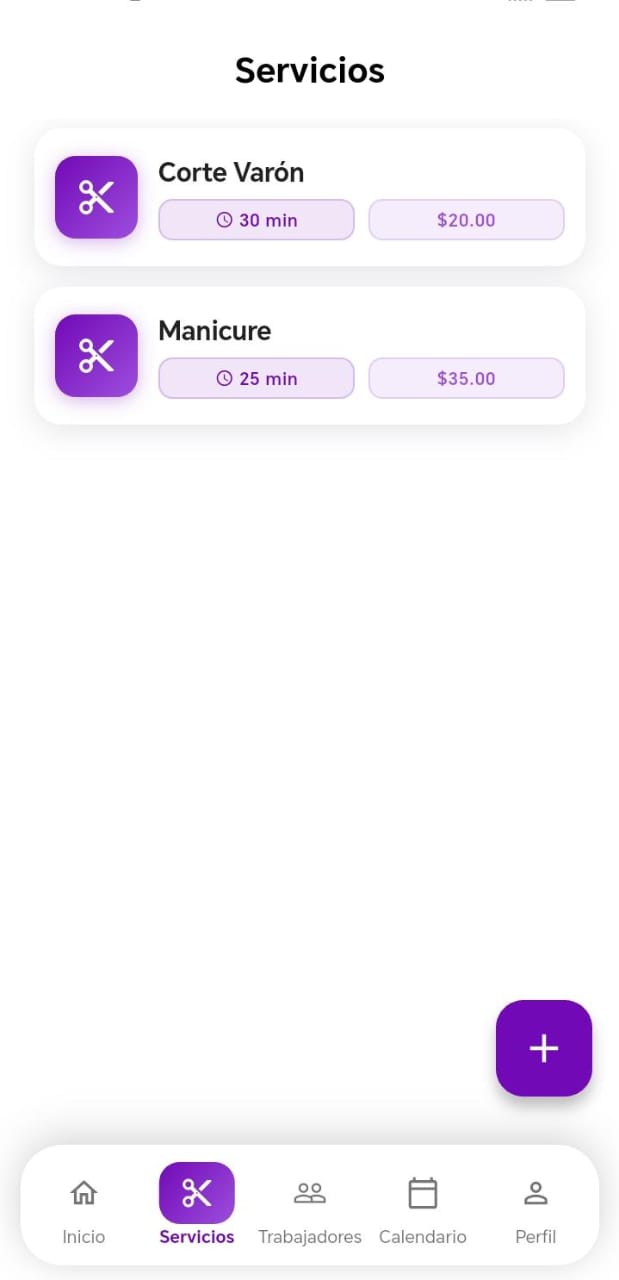Select the Corte Varón scissors icon
Screen dimensions: 619x1280
click(96, 197)
